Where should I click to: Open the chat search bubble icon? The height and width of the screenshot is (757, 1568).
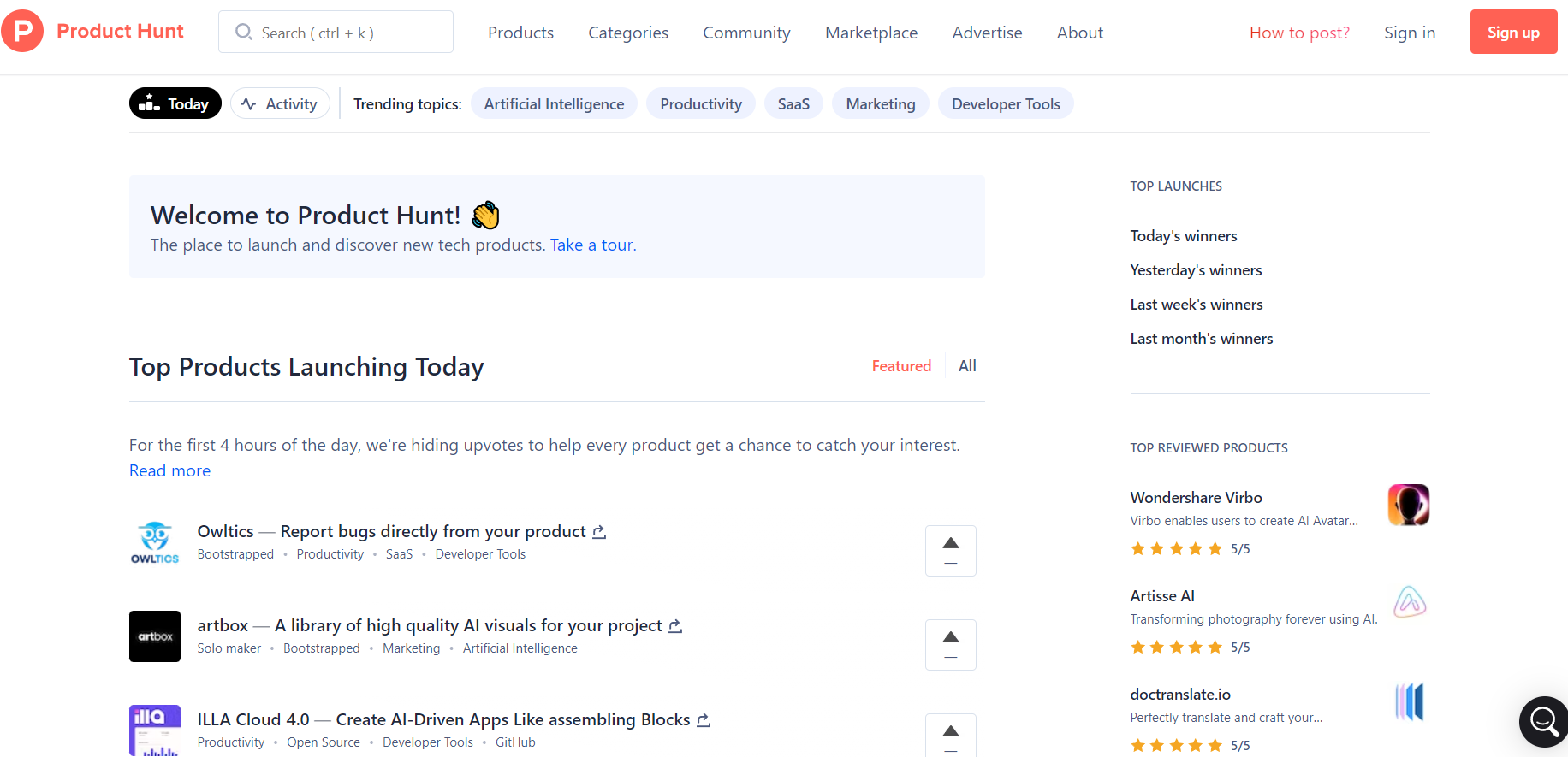click(x=1543, y=722)
